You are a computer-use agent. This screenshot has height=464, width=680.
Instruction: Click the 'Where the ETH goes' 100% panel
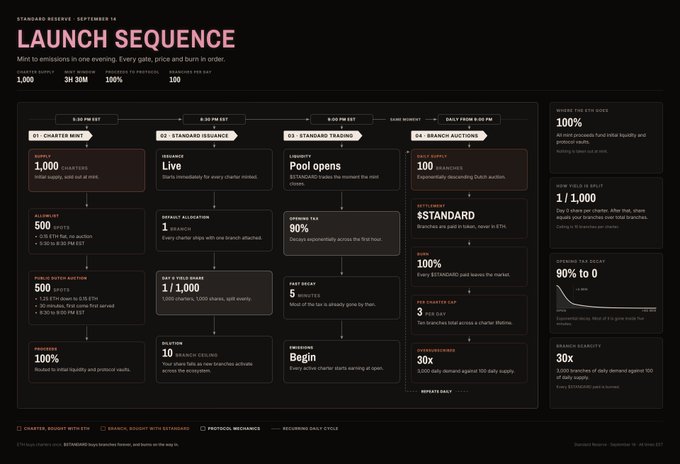tap(606, 138)
